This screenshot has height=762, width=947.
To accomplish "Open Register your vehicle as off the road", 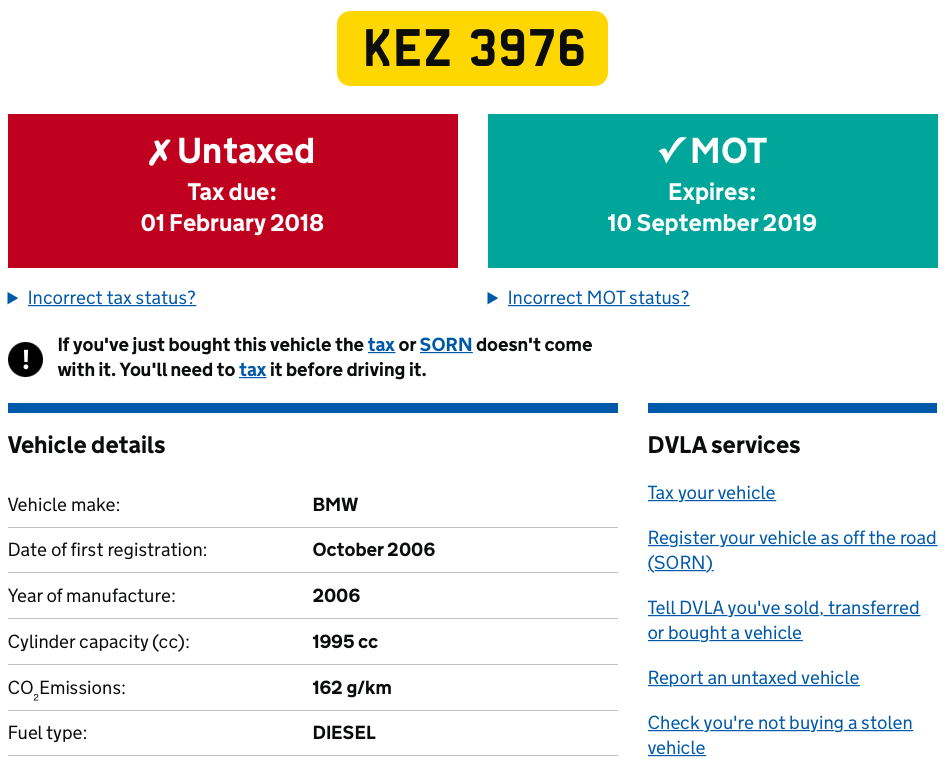I will click(791, 539).
